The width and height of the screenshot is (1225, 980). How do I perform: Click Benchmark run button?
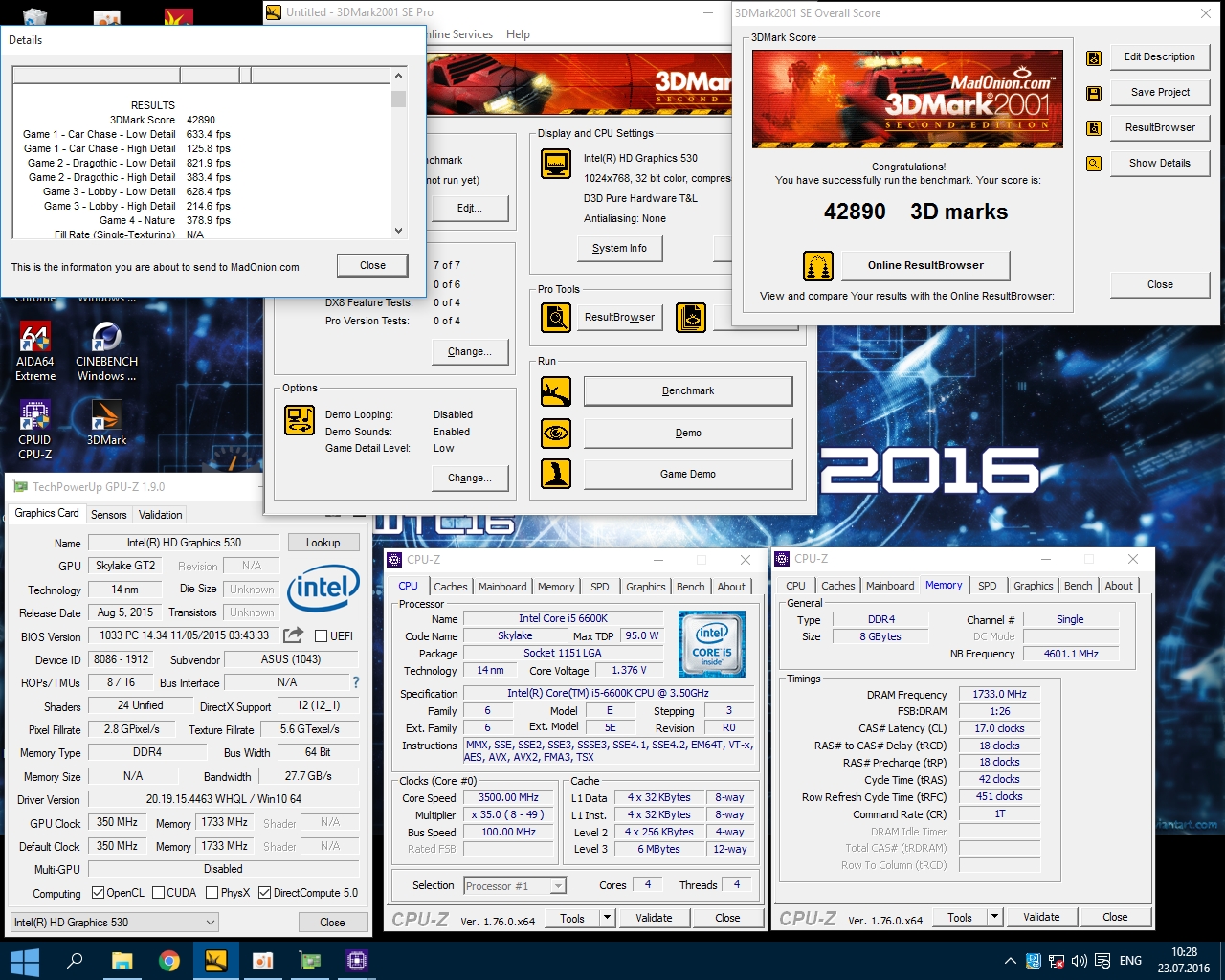pyautogui.click(x=688, y=390)
